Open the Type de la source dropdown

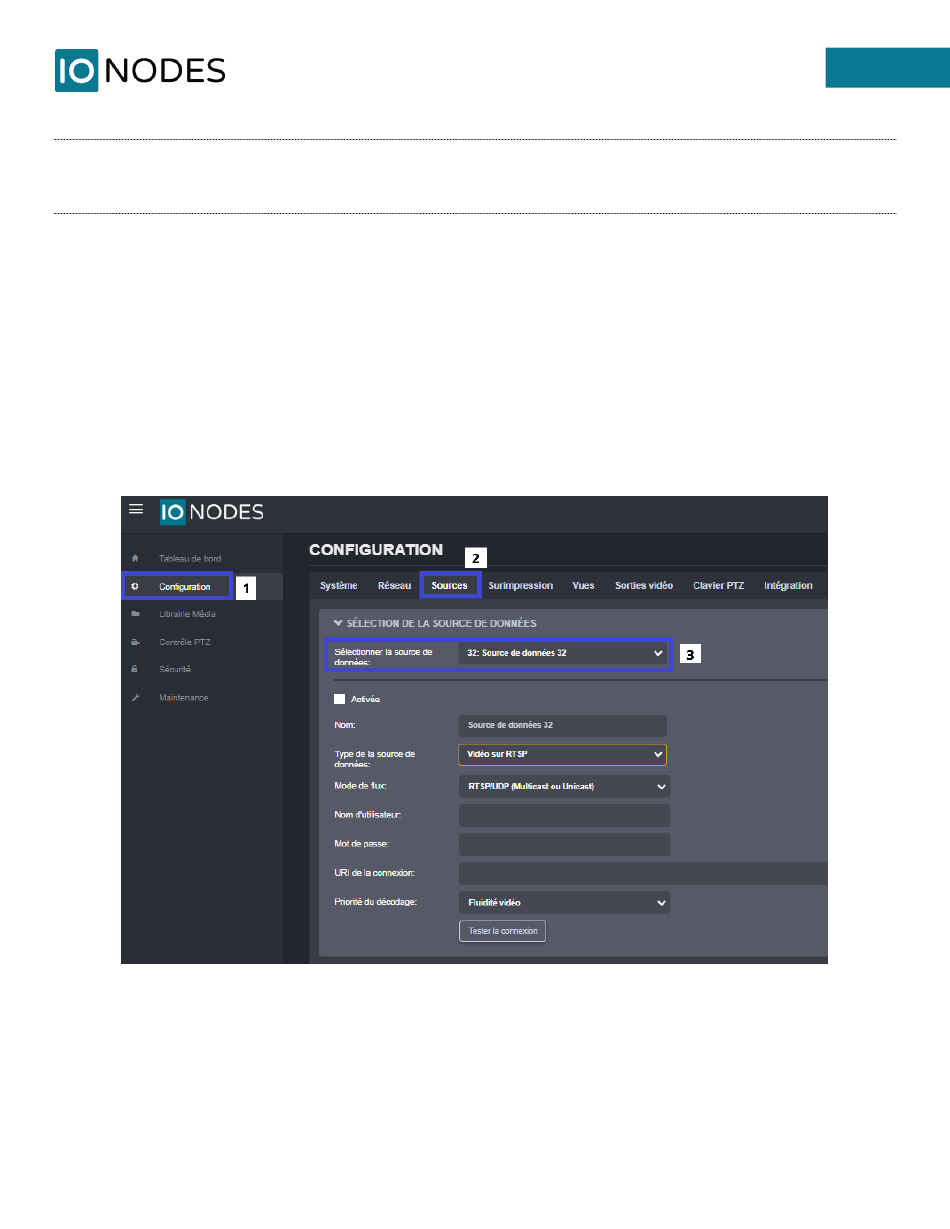click(x=562, y=754)
